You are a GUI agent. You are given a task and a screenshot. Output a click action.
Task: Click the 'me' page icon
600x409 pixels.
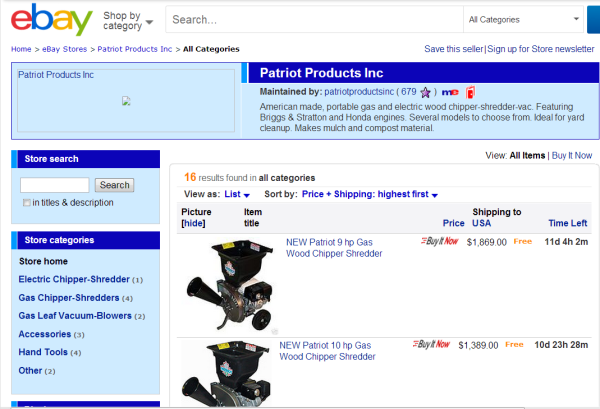click(450, 92)
